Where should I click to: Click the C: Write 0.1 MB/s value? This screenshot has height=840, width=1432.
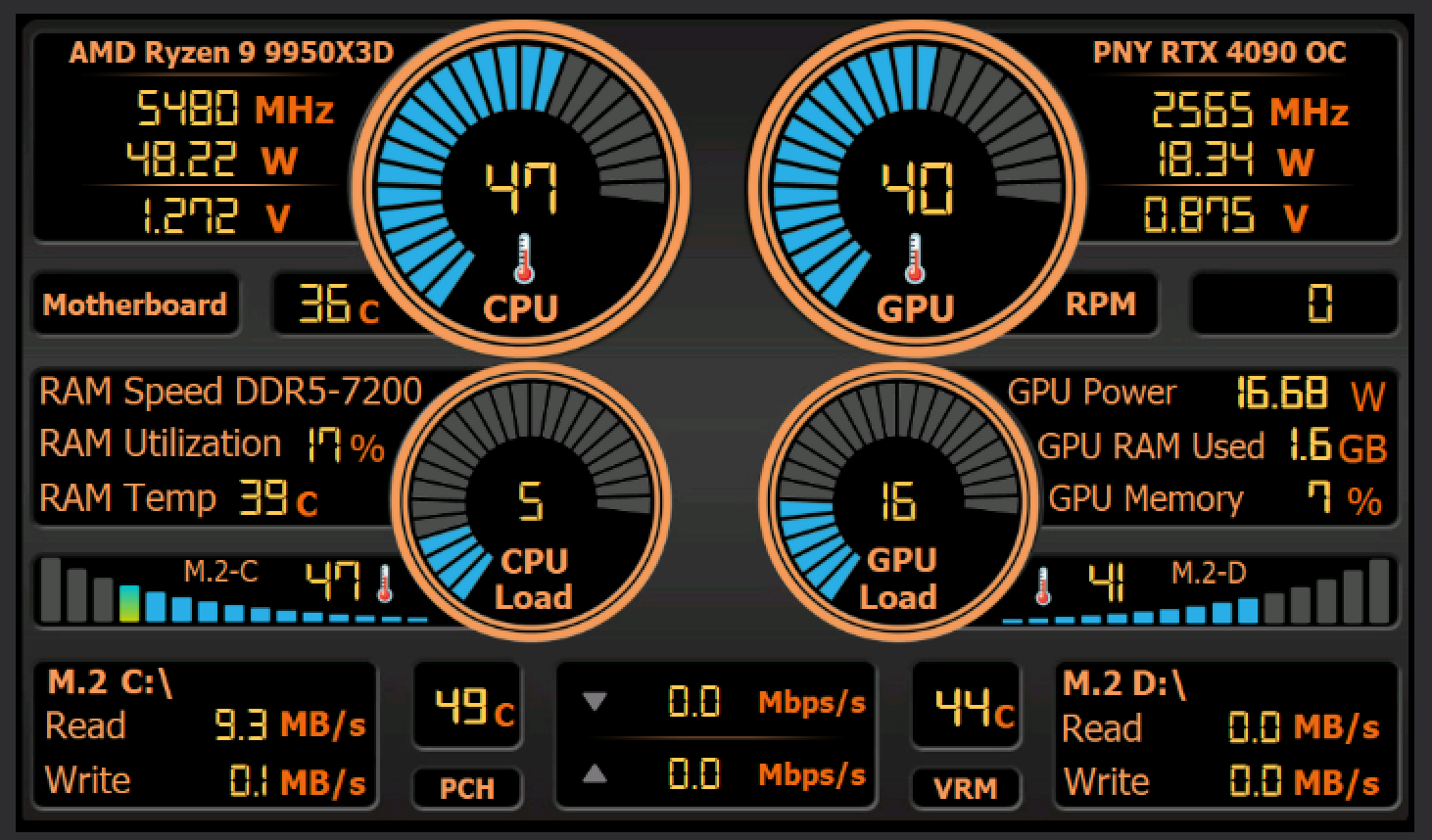tap(298, 782)
